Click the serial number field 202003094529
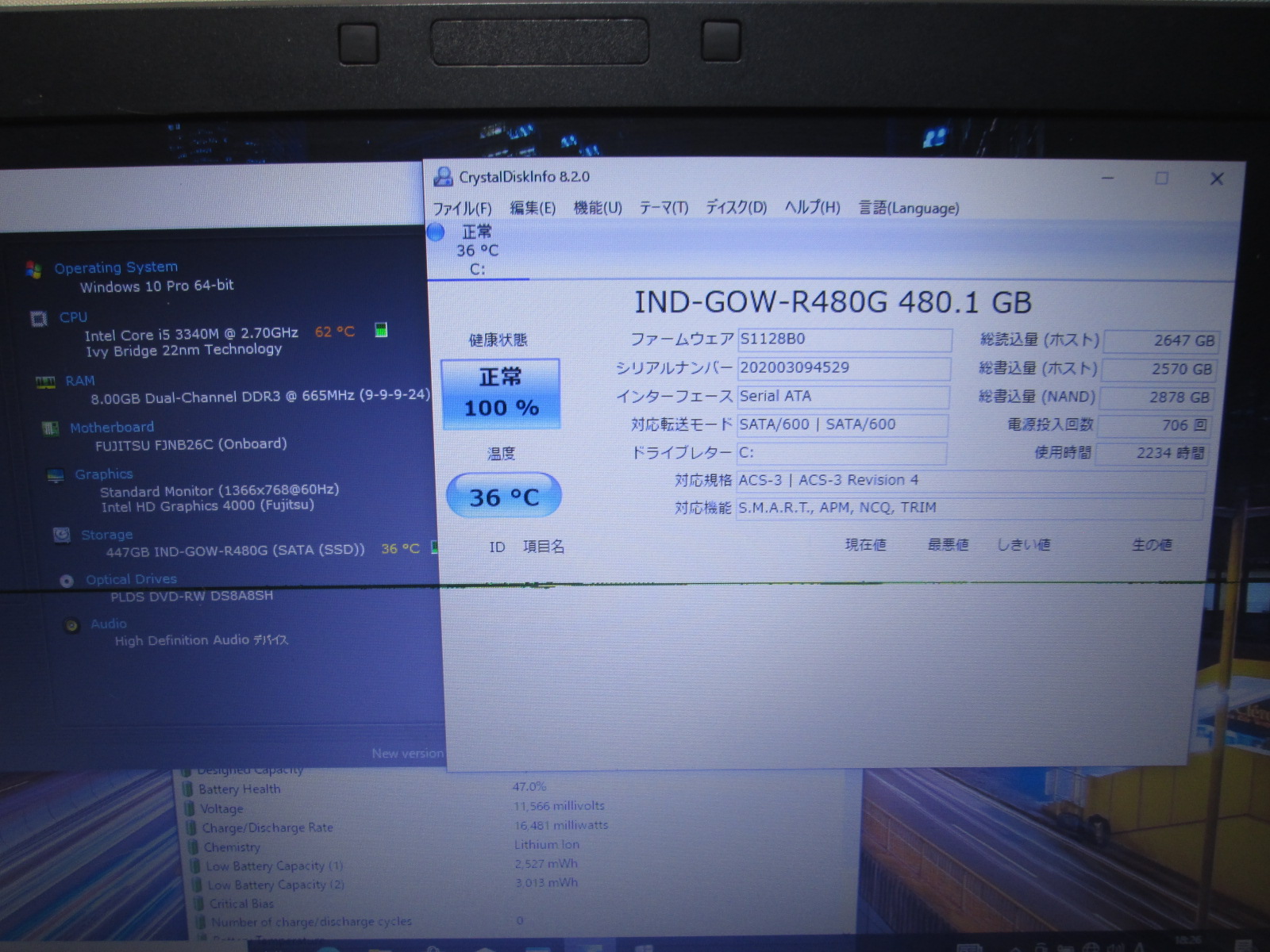 [844, 368]
